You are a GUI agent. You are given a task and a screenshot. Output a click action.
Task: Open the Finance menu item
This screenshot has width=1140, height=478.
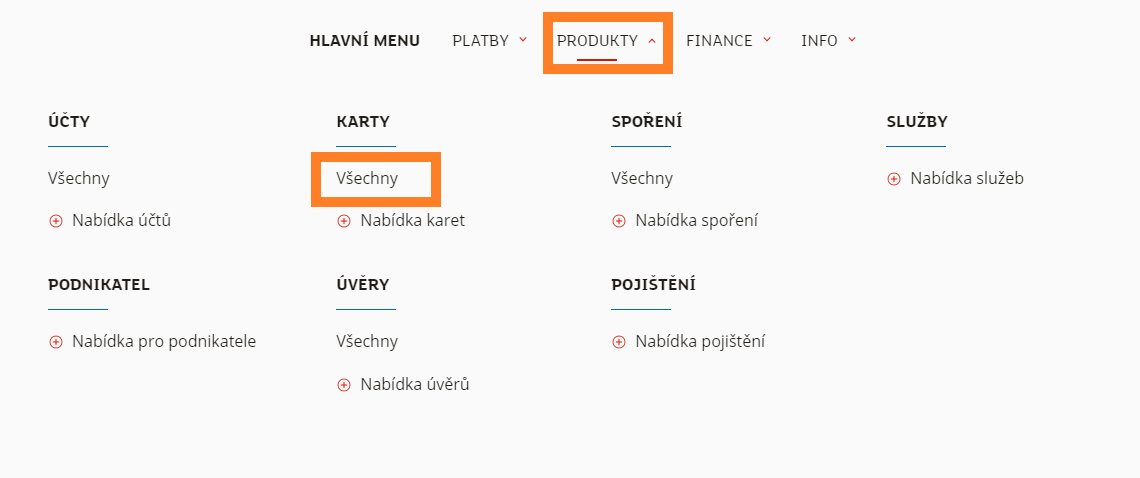[x=719, y=41]
